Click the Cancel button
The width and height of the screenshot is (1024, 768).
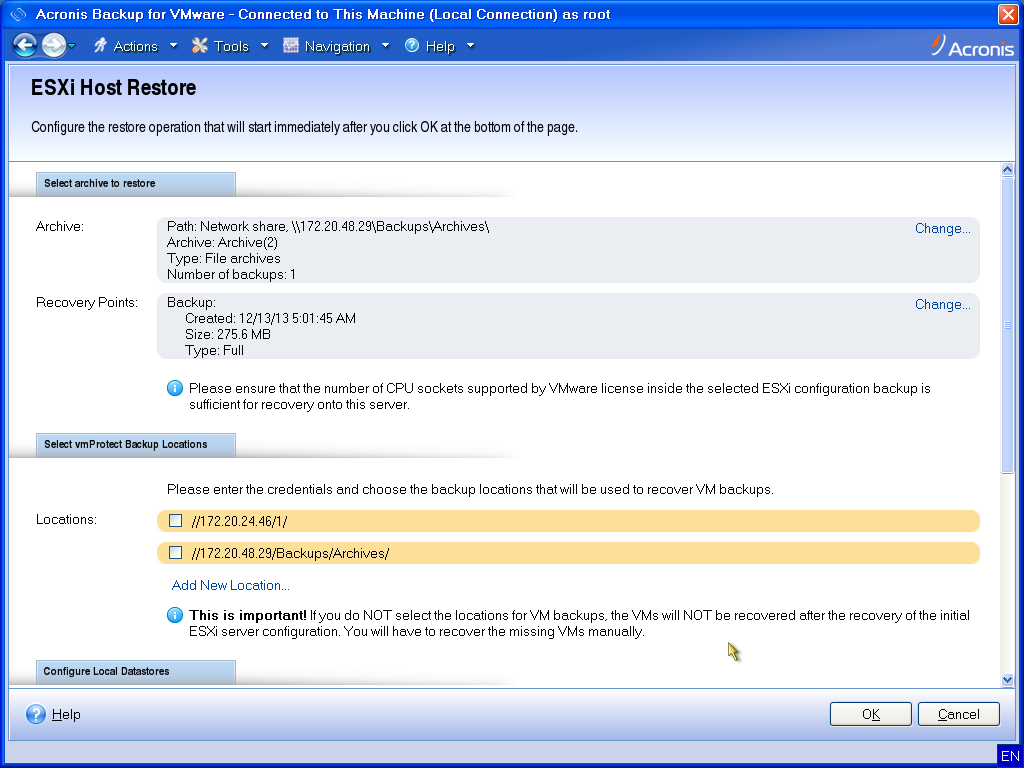[x=959, y=714]
